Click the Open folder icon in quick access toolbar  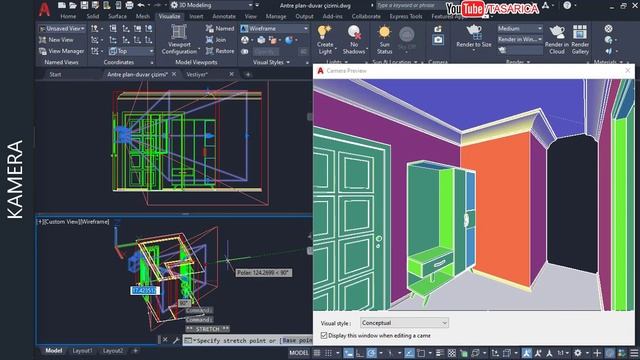(x=73, y=5)
